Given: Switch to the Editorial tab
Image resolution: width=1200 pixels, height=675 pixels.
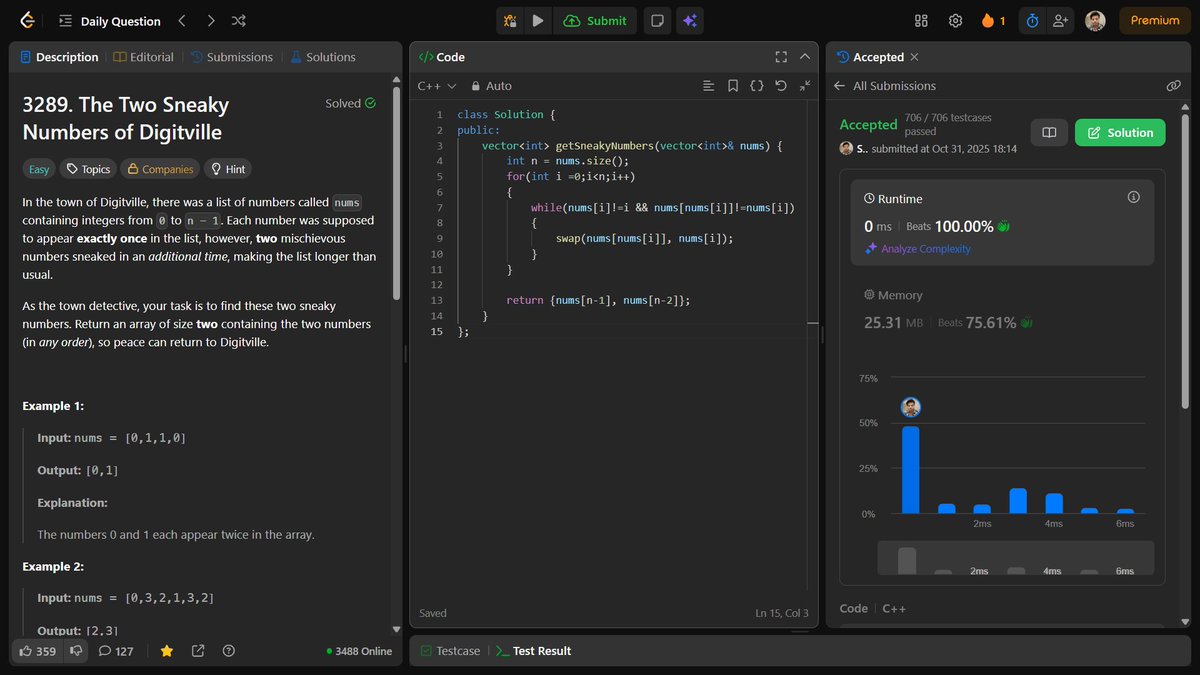Looking at the screenshot, I should pyautogui.click(x=144, y=57).
